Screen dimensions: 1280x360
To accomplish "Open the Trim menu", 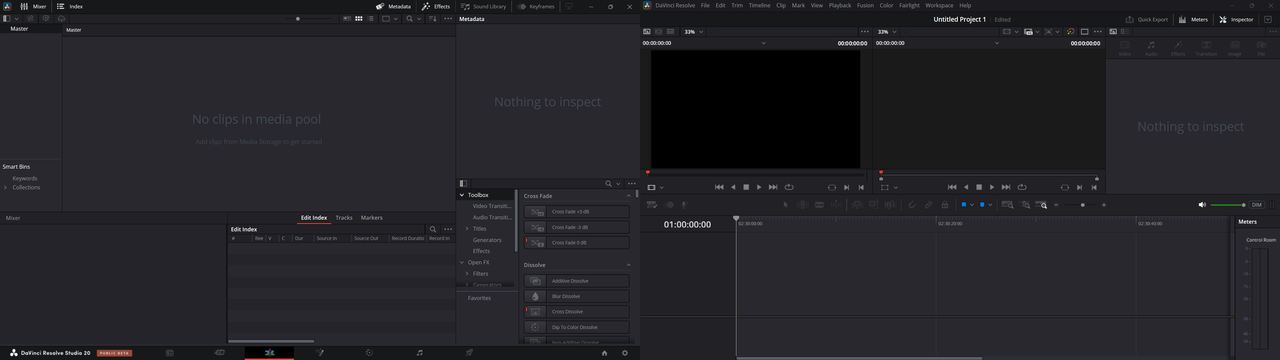I will pyautogui.click(x=737, y=5).
